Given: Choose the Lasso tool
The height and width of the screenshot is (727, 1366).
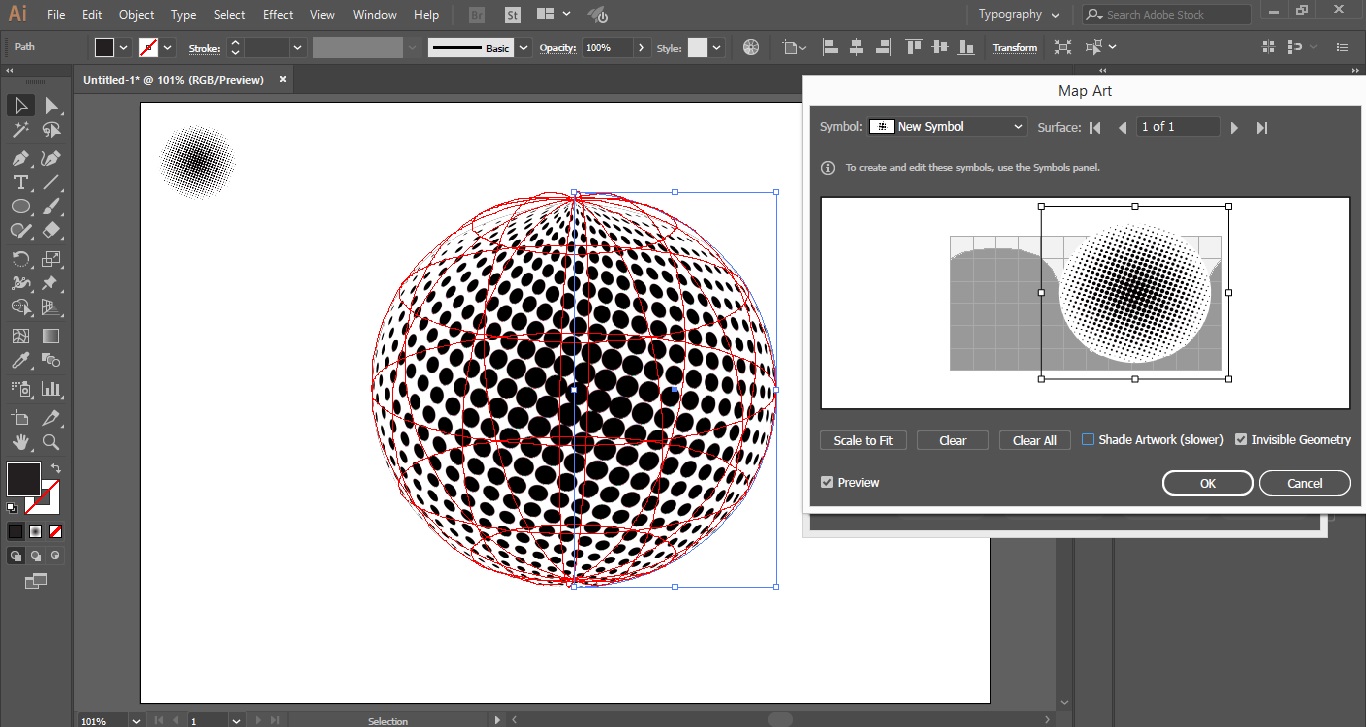Looking at the screenshot, I should point(51,130).
